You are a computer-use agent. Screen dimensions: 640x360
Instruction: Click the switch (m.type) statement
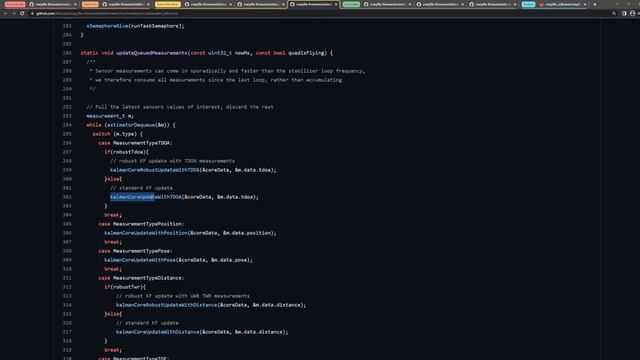tap(118, 134)
